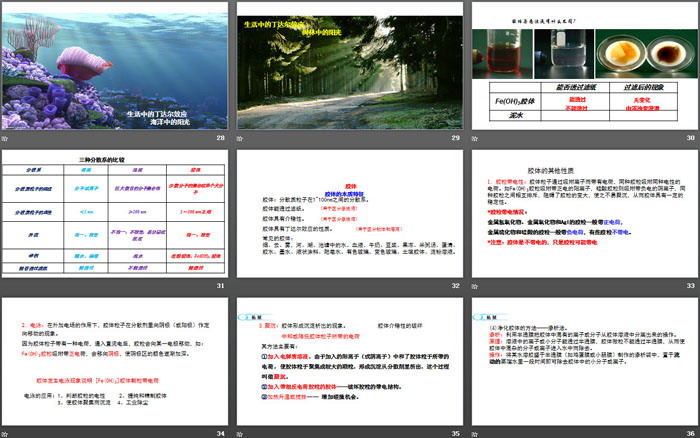The height and width of the screenshot is (438, 700).
Task: Click the transition star icon under slide 31
Action: click(x=6, y=286)
